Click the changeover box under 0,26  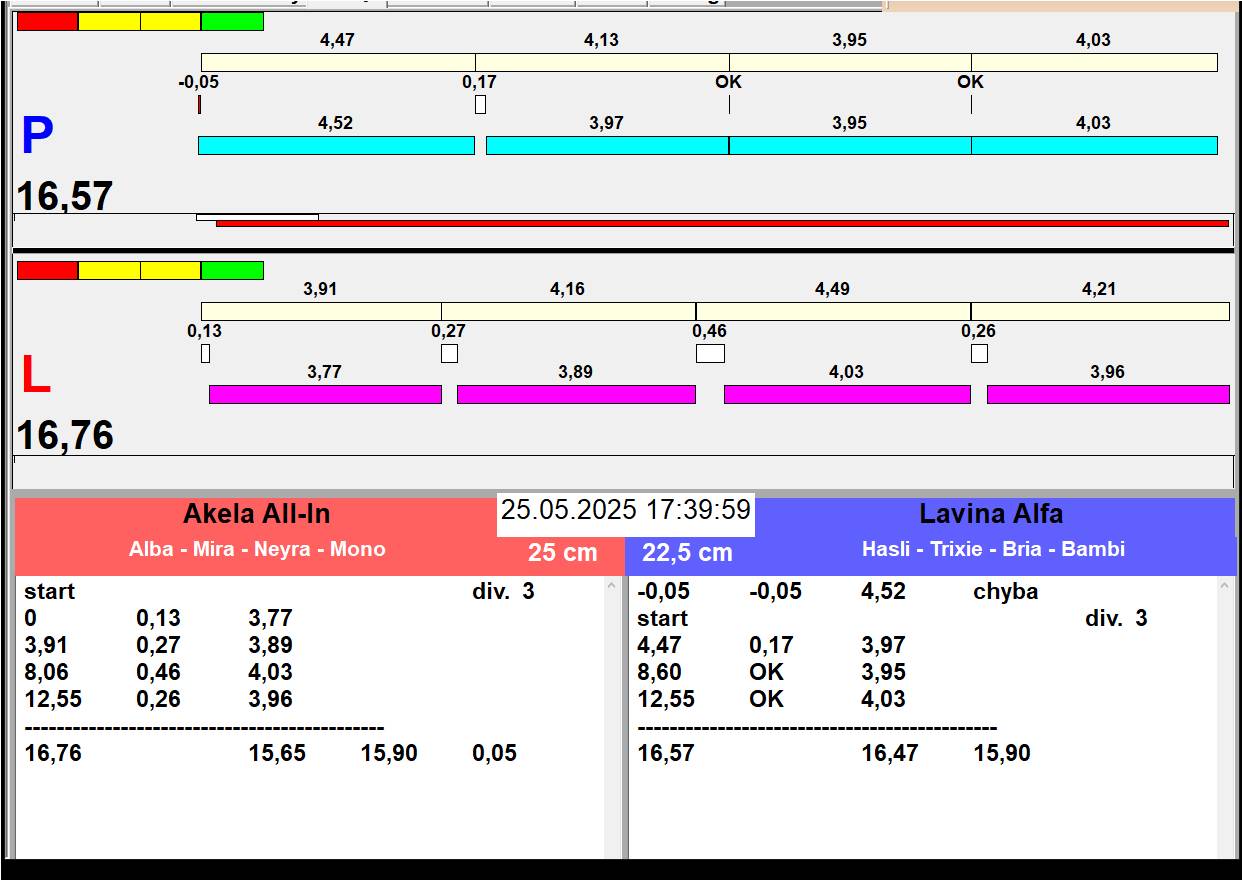[979, 353]
